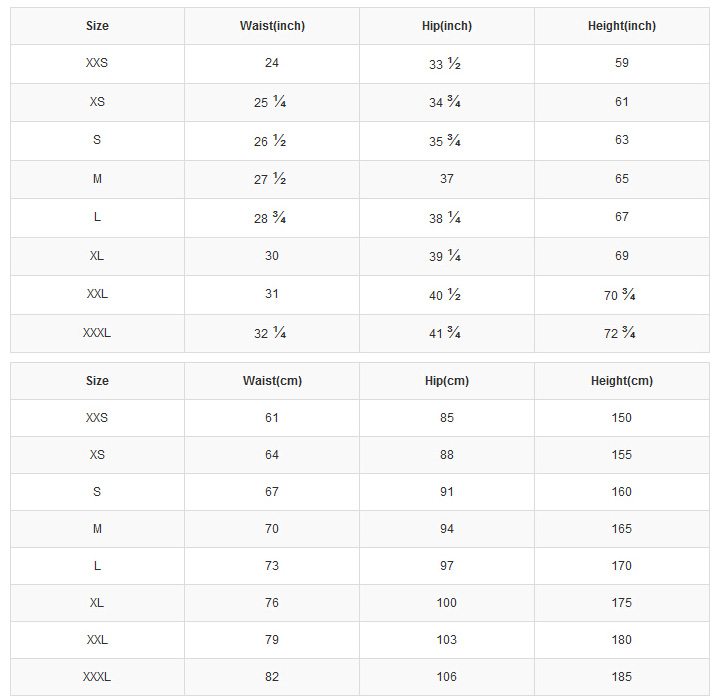
Task: Click the height value 70 ¾ for XXL
Action: click(x=622, y=295)
